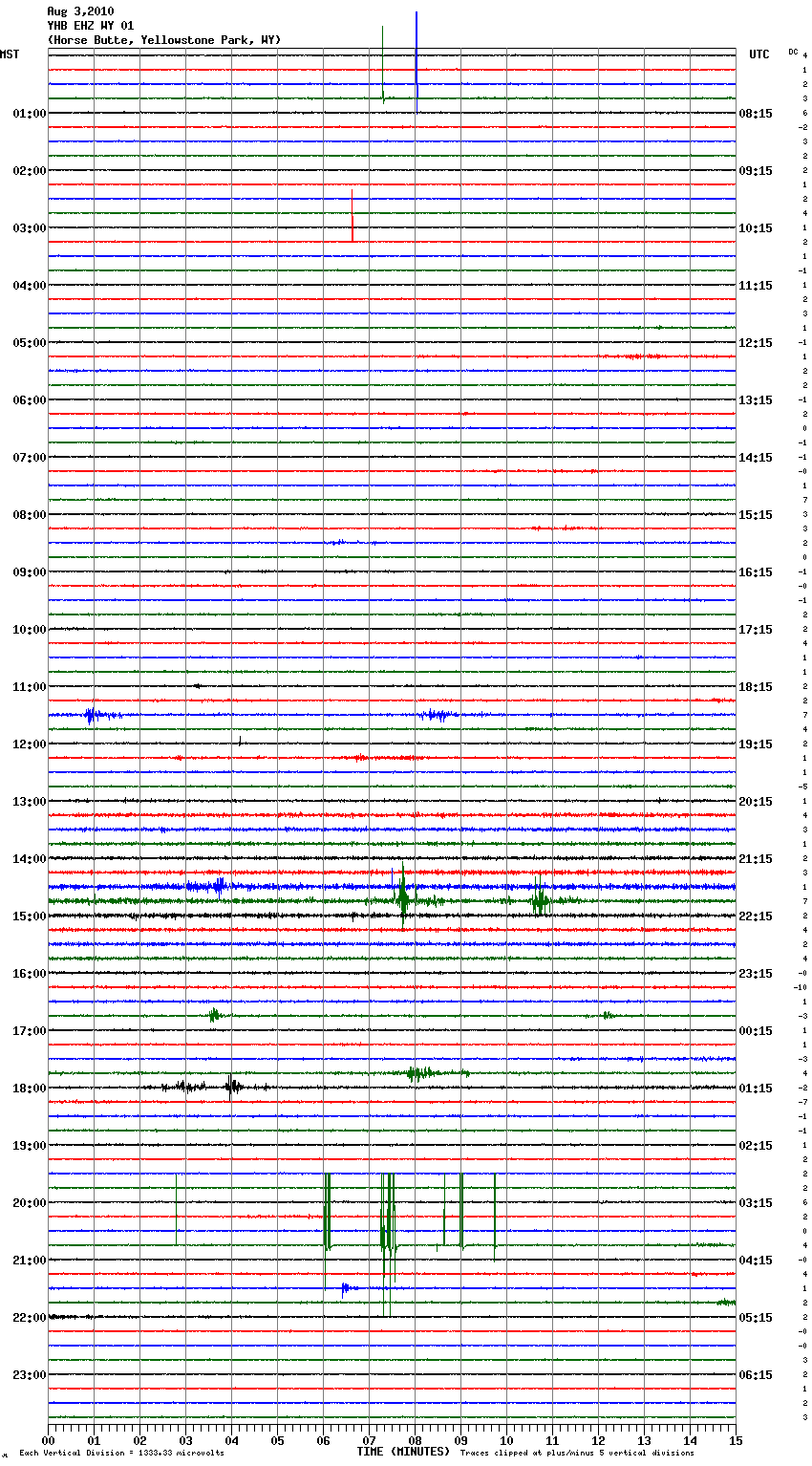This screenshot has width=812, height=1466.
Task: Select the station code 'YHB EHZ WY 01'
Action: pos(91,26)
